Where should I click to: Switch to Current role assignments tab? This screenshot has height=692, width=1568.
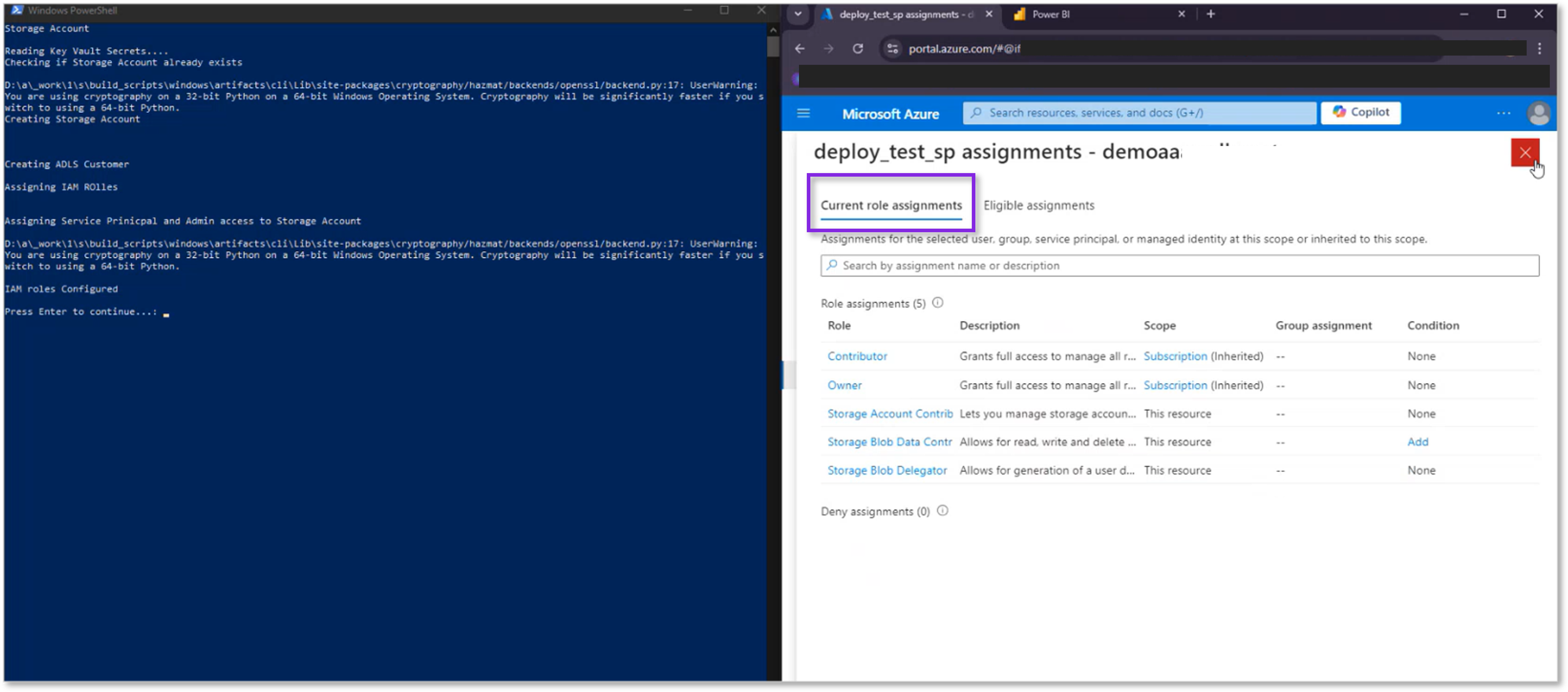click(891, 205)
